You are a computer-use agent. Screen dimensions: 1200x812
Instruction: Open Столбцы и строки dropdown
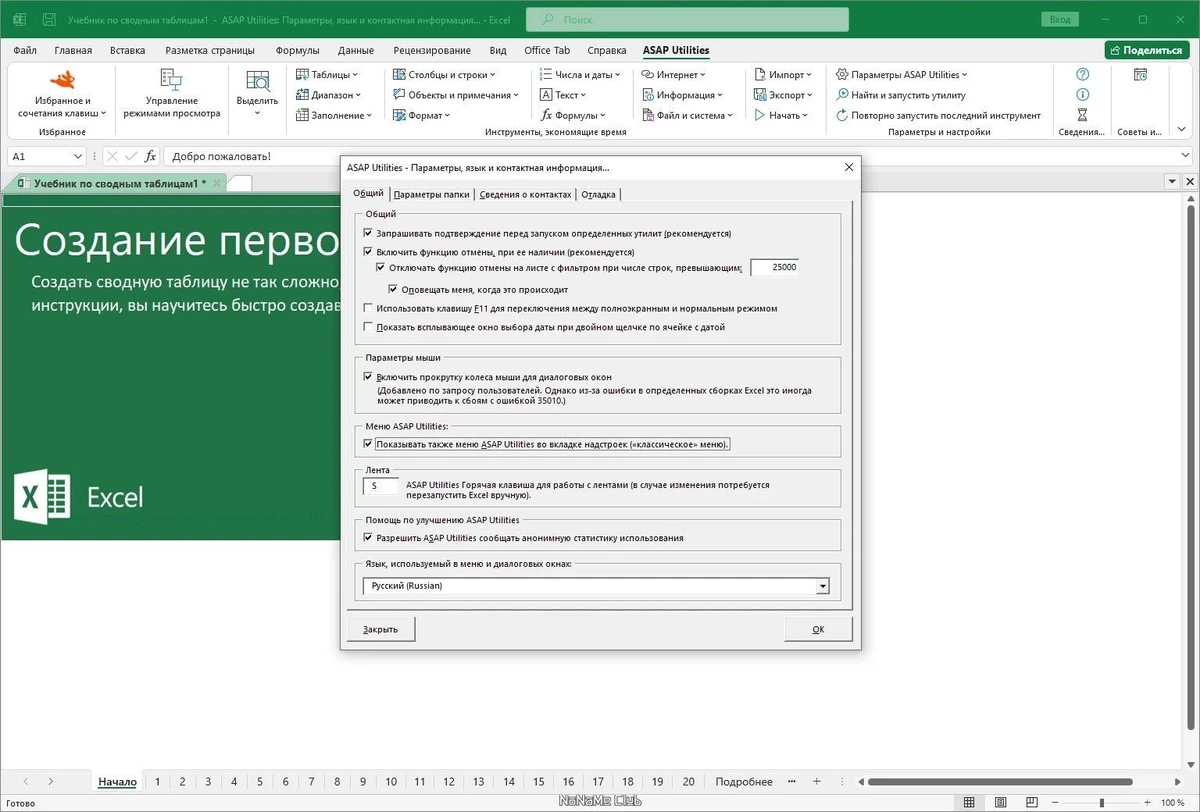[x=444, y=74]
